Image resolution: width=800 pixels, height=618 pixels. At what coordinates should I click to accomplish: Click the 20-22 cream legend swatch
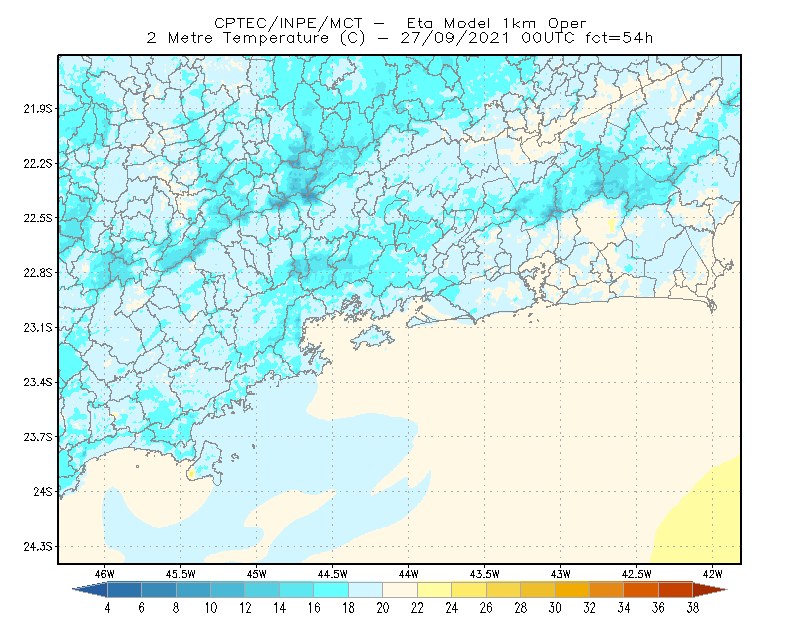click(x=400, y=590)
